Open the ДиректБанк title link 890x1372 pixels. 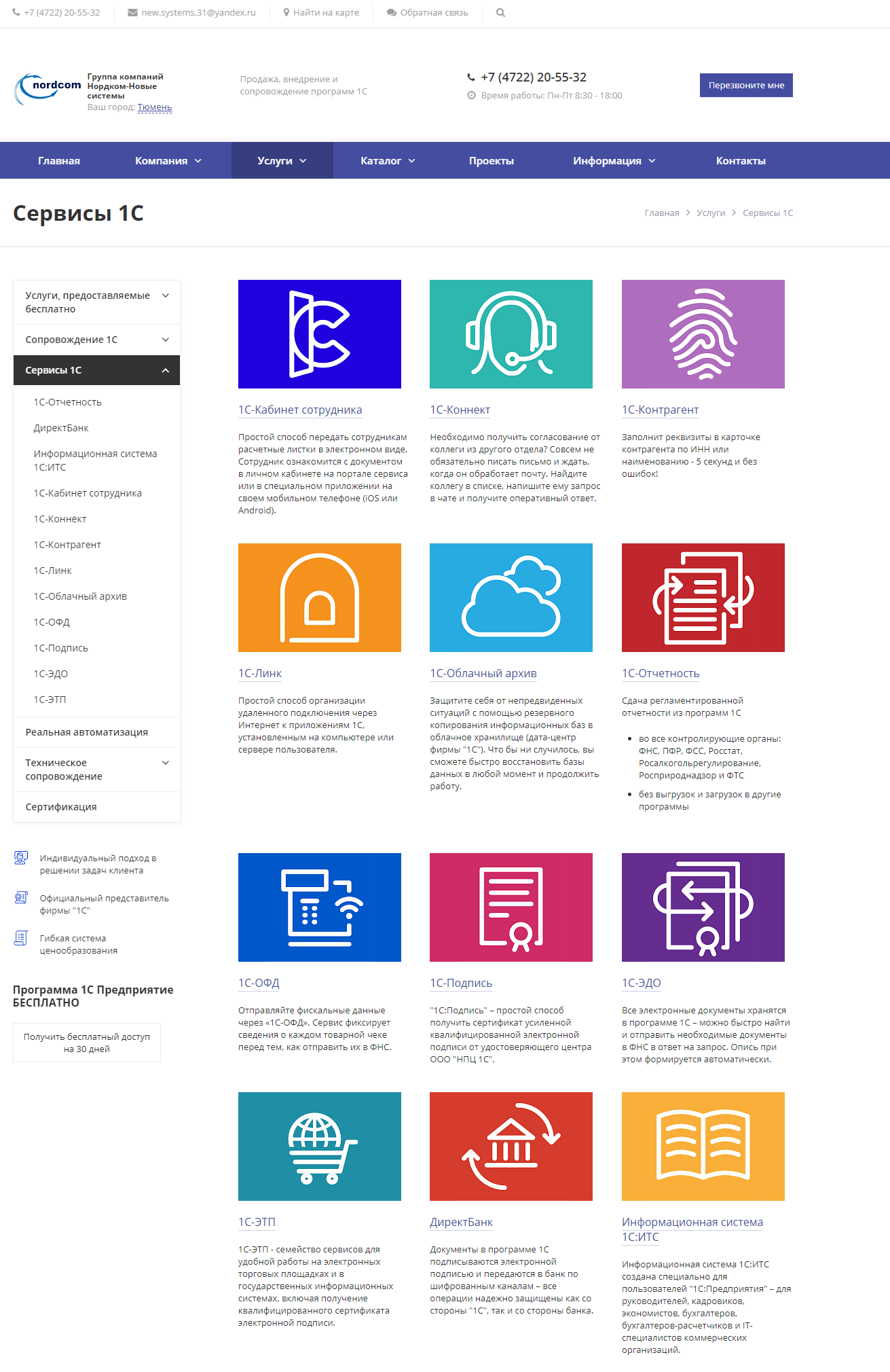[x=461, y=1222]
